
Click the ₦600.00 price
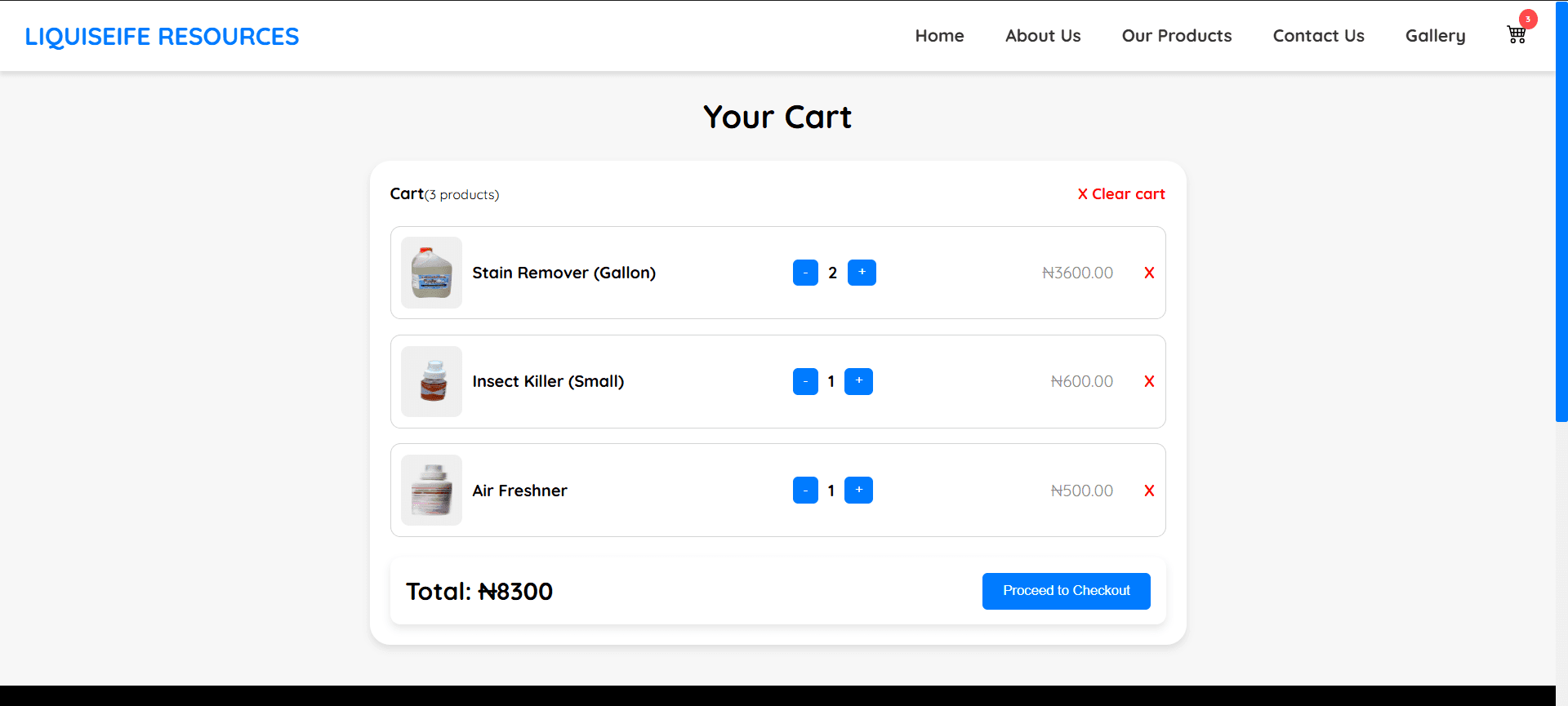tap(1081, 381)
